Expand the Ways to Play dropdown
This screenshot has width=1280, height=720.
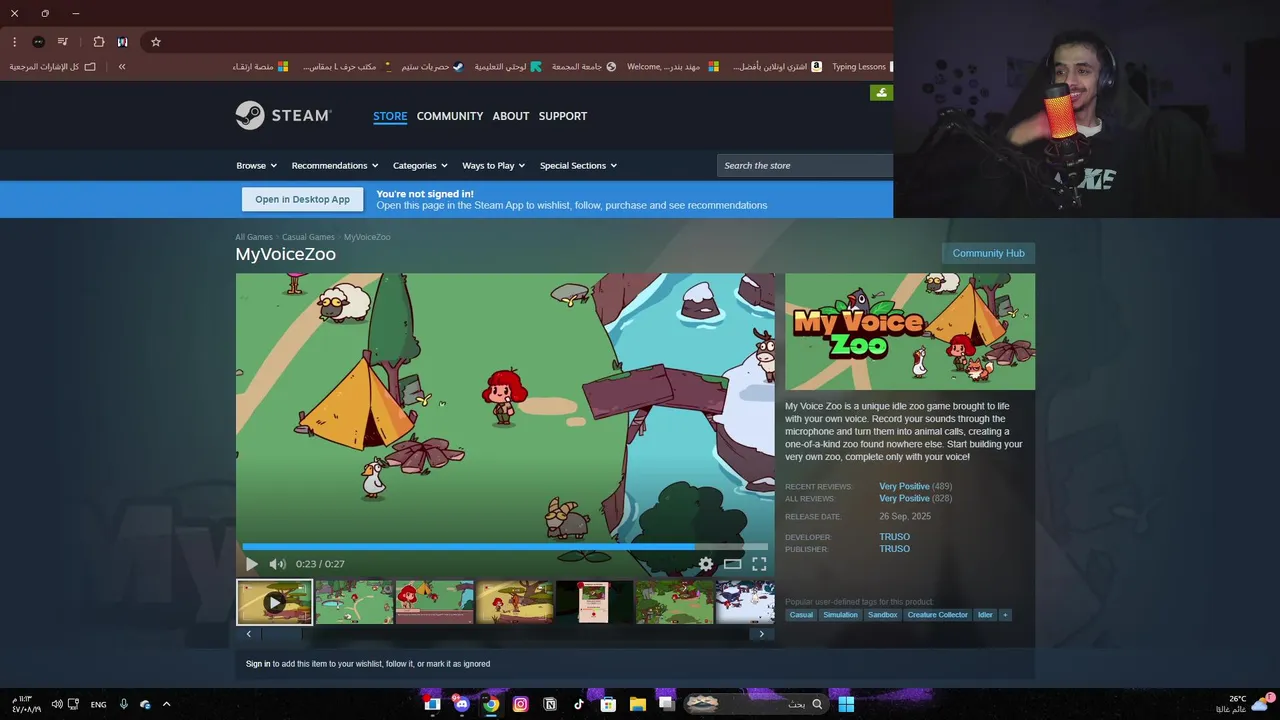493,166
